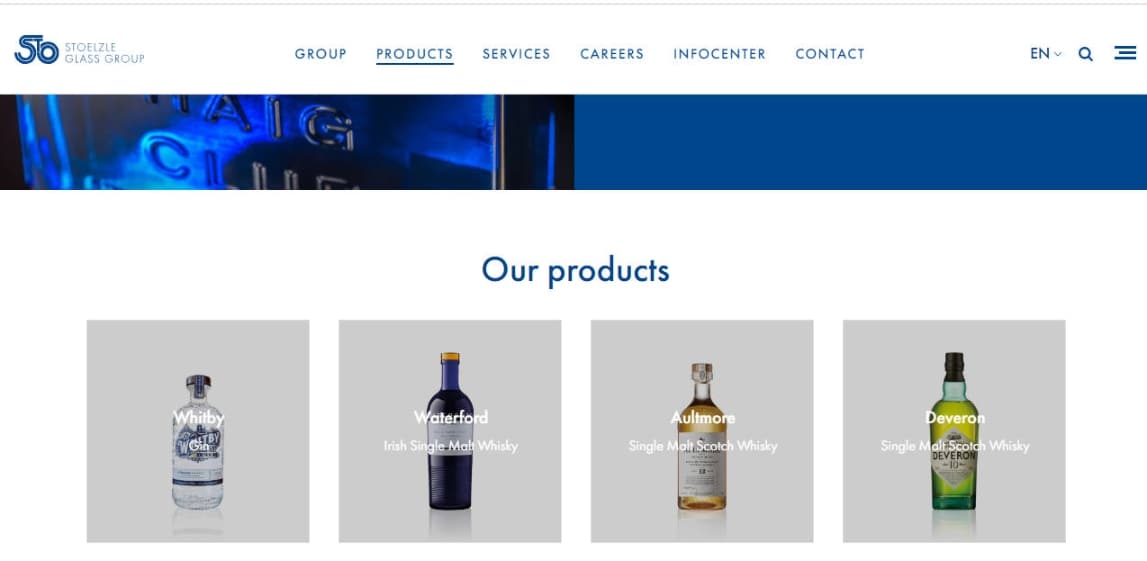Select the Whitby Gin product tile

(x=198, y=431)
